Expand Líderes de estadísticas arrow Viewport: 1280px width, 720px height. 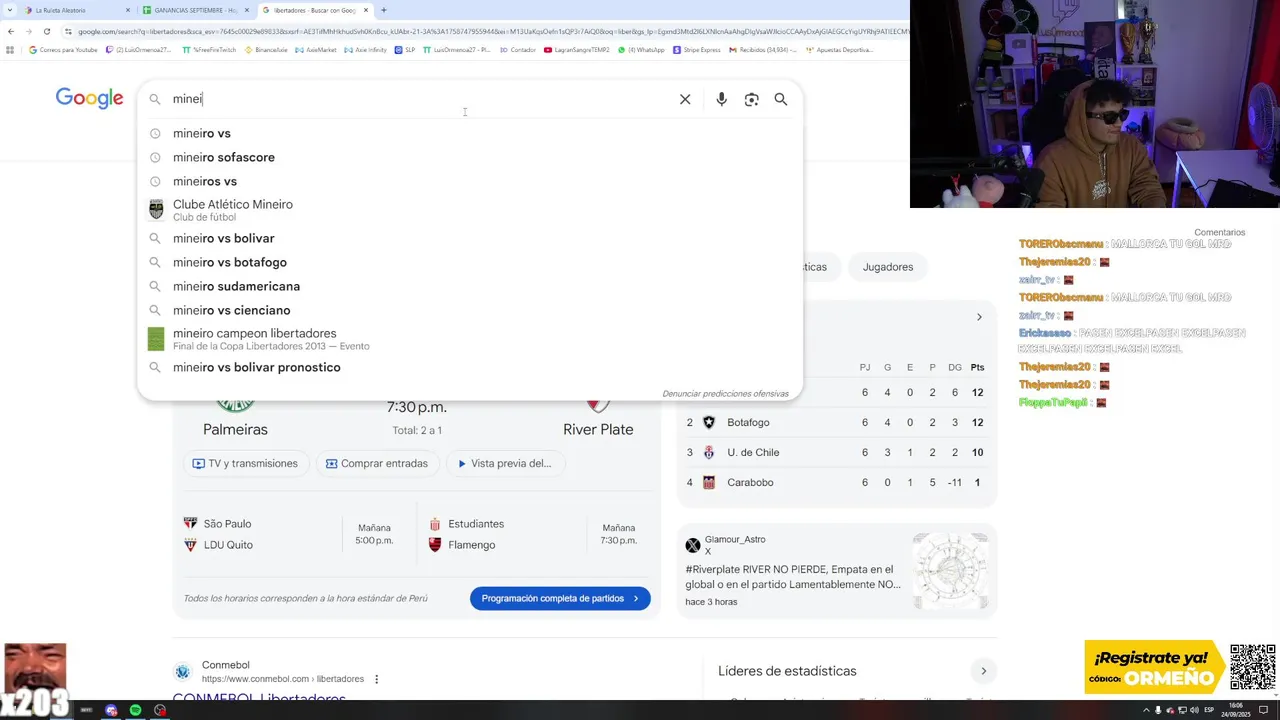[983, 671]
